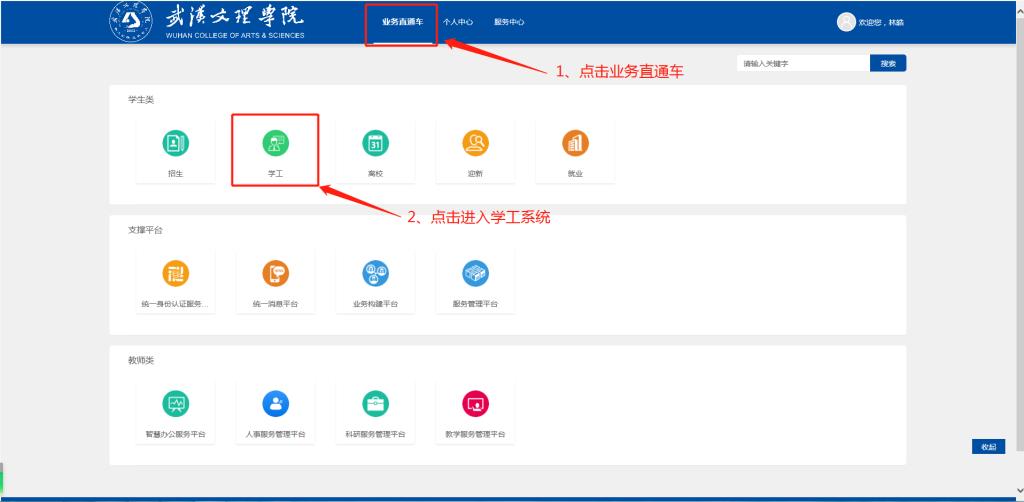The image size is (1024, 502).
Task: Open the 服务中心 tab
Action: (509, 22)
